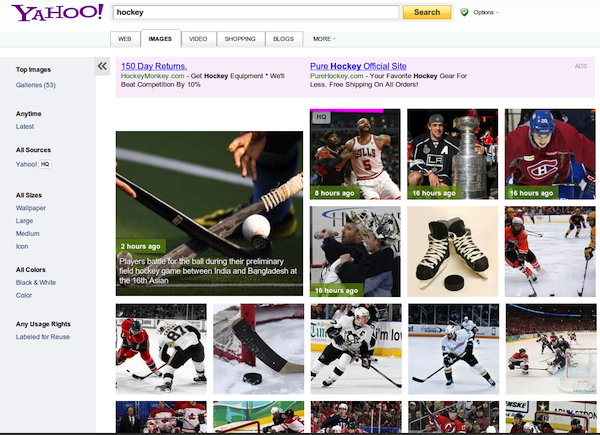Expand the MORE menu
Screen dimensions: 600x435
324,39
